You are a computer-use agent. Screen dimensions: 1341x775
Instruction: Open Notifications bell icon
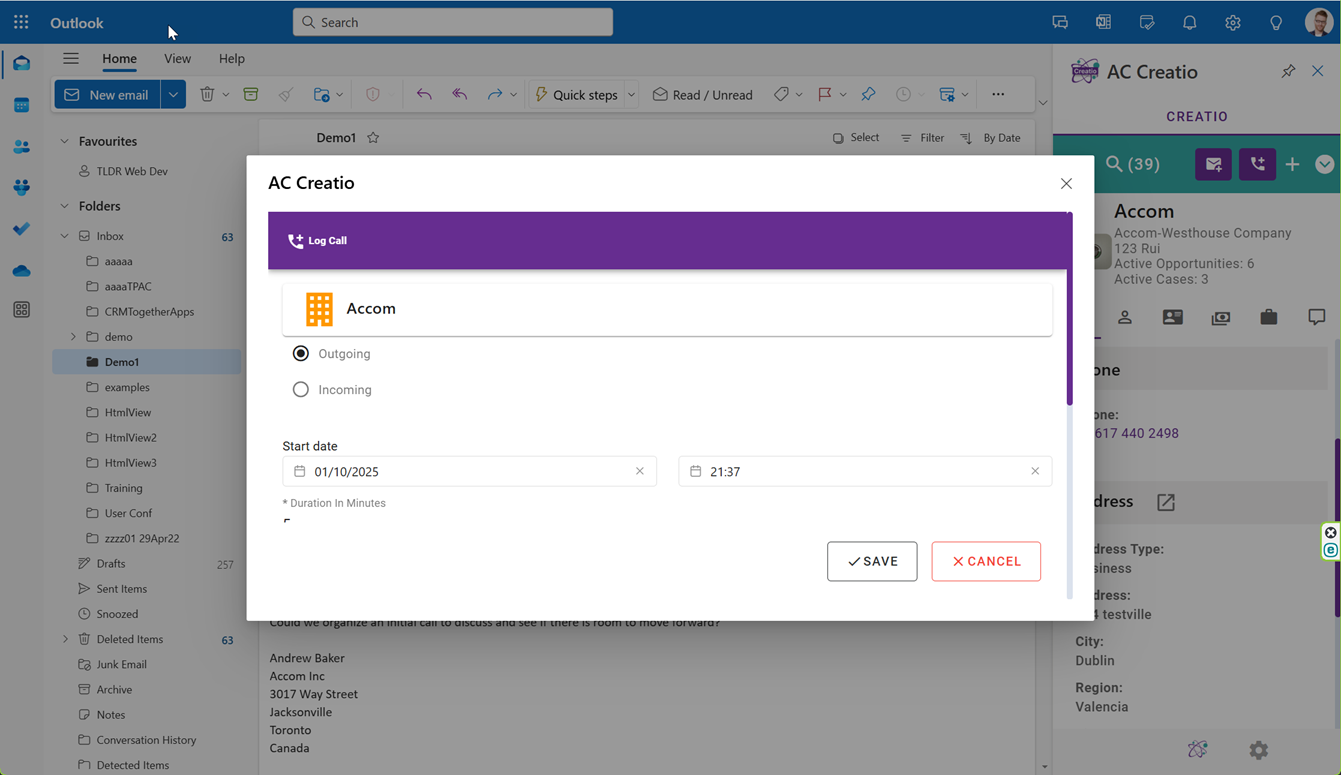1189,22
